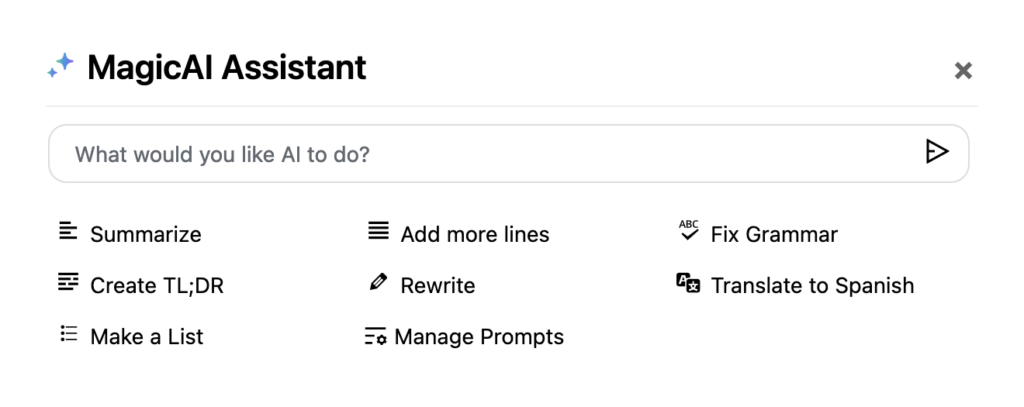
Task: Select the Make a List label
Action: tap(147, 337)
